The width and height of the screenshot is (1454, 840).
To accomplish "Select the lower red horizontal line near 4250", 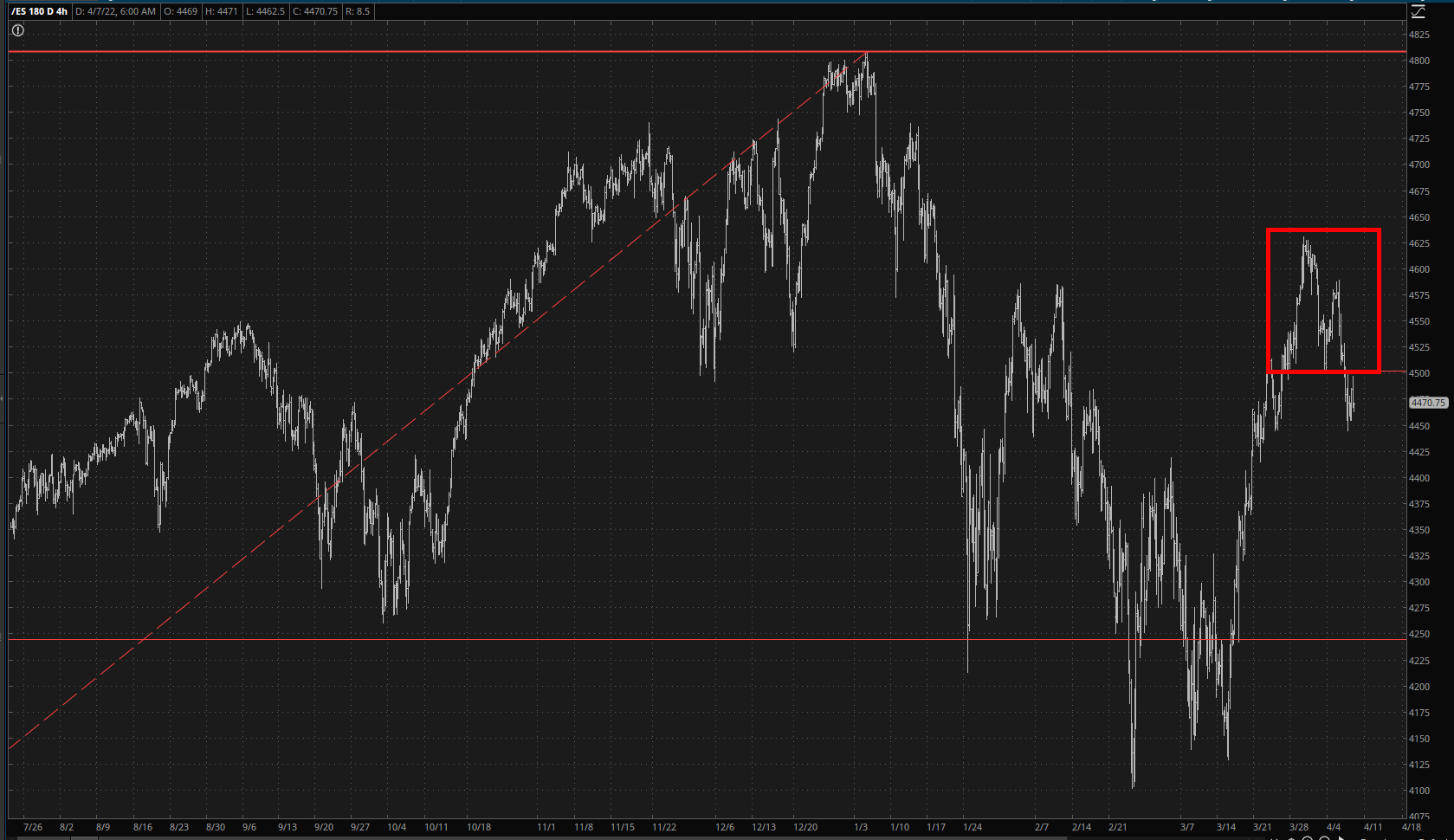I will coord(520,639).
